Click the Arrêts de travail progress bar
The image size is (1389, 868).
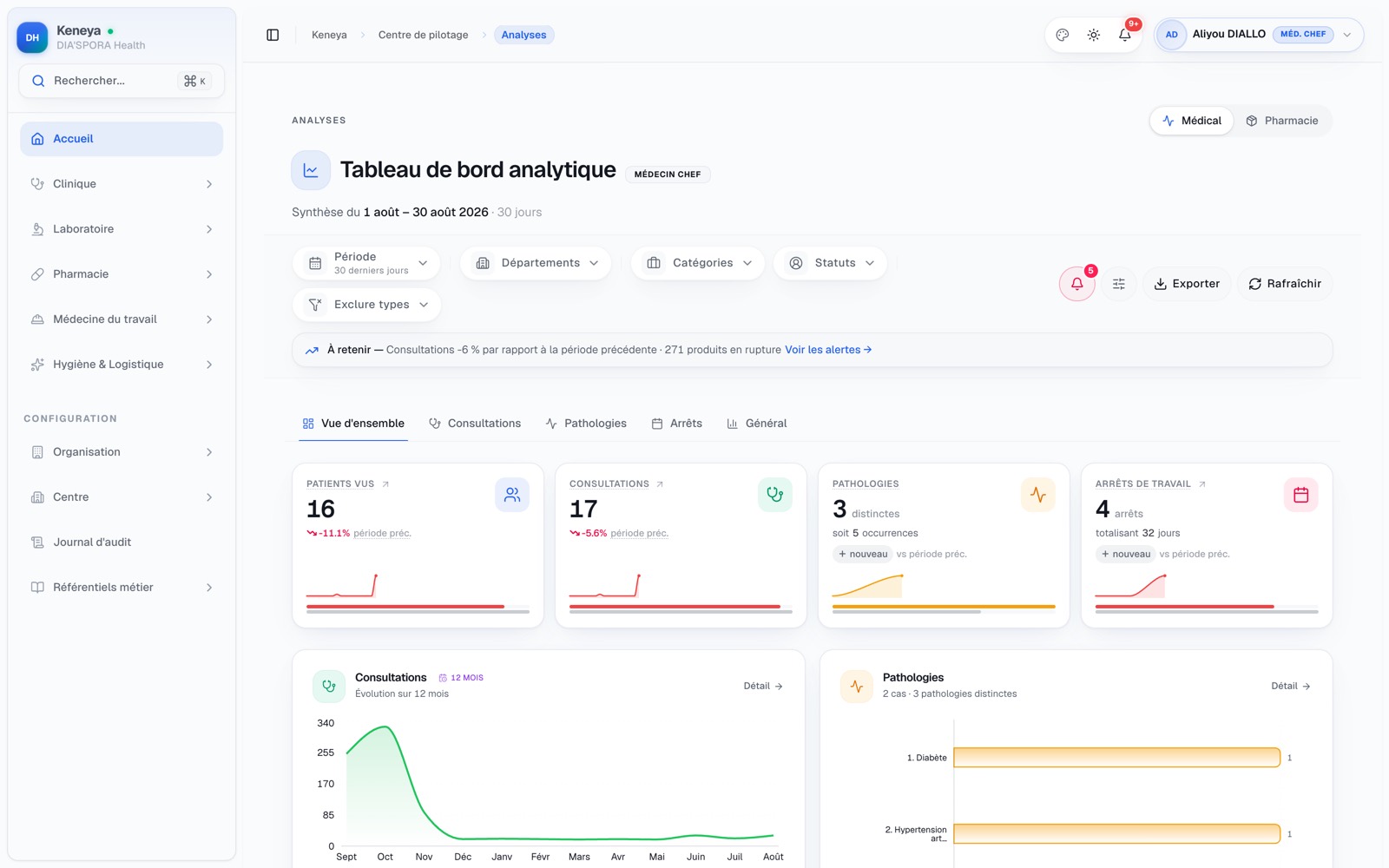click(x=1185, y=607)
